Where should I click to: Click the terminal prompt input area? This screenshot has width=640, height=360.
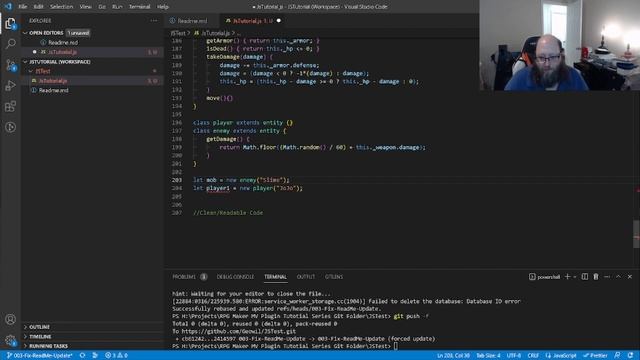(x=396, y=346)
